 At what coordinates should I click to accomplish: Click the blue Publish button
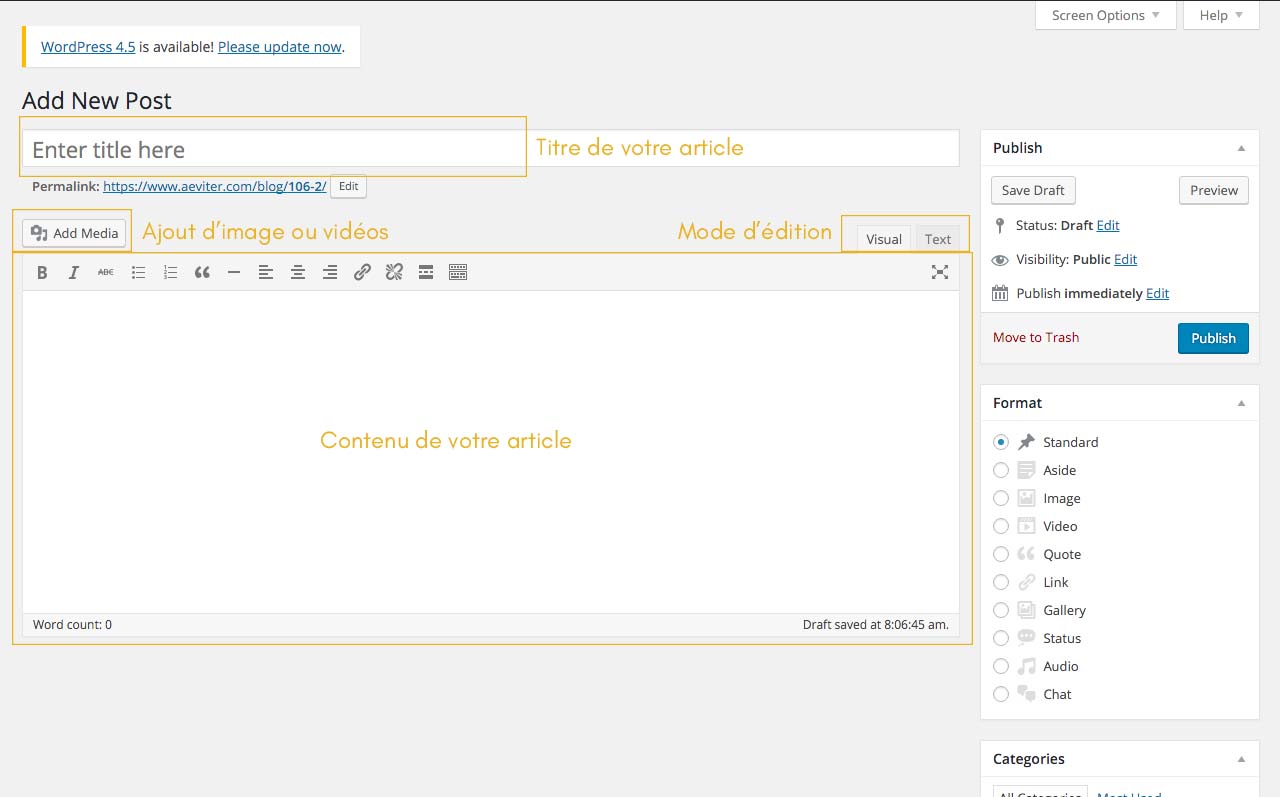point(1213,338)
